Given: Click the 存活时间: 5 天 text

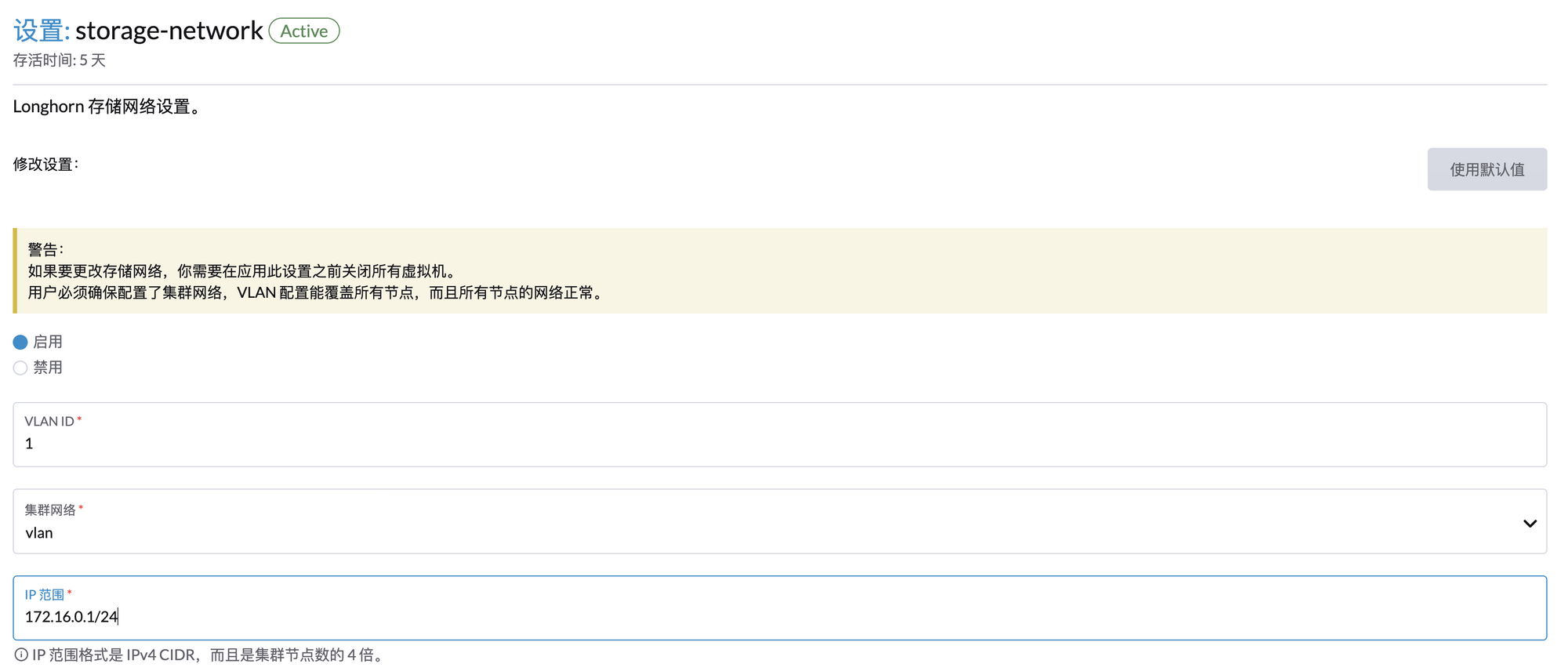Looking at the screenshot, I should 60,60.
